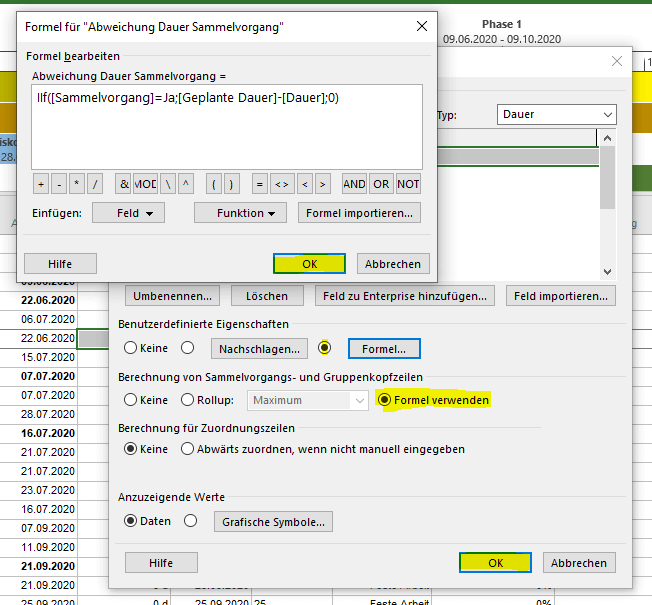652x605 pixels.
Task: Click the NOT operator button
Action: pos(408,184)
